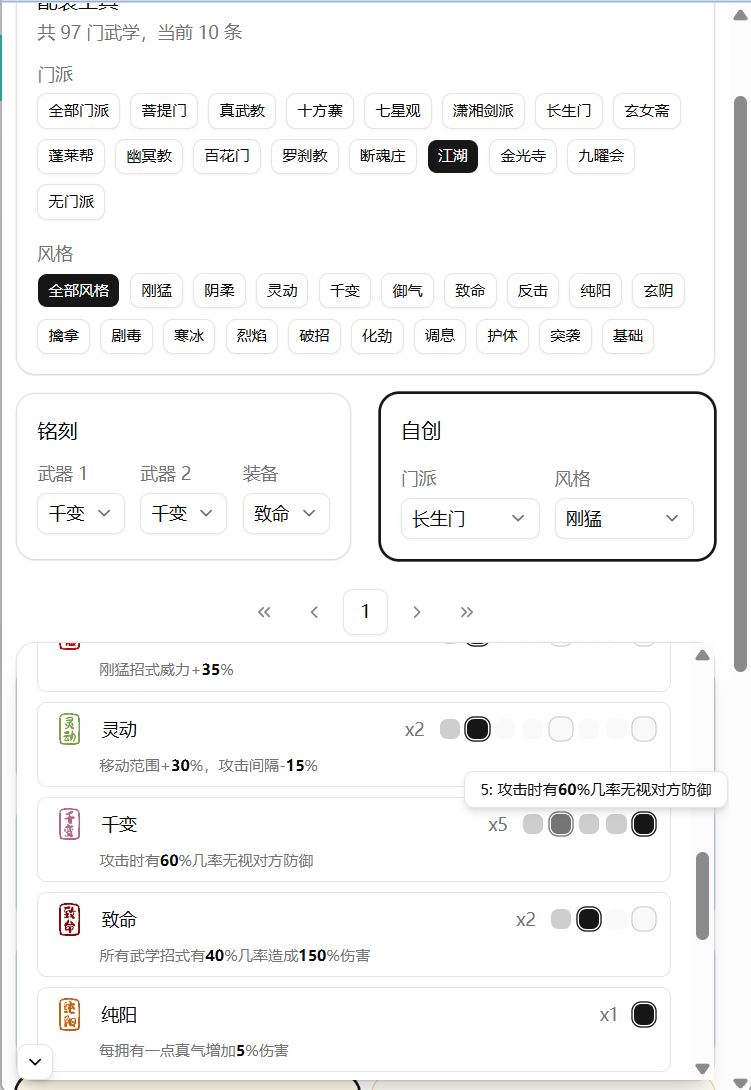The image size is (751, 1090).
Task: Filter styles by 寒冰
Action: point(189,336)
